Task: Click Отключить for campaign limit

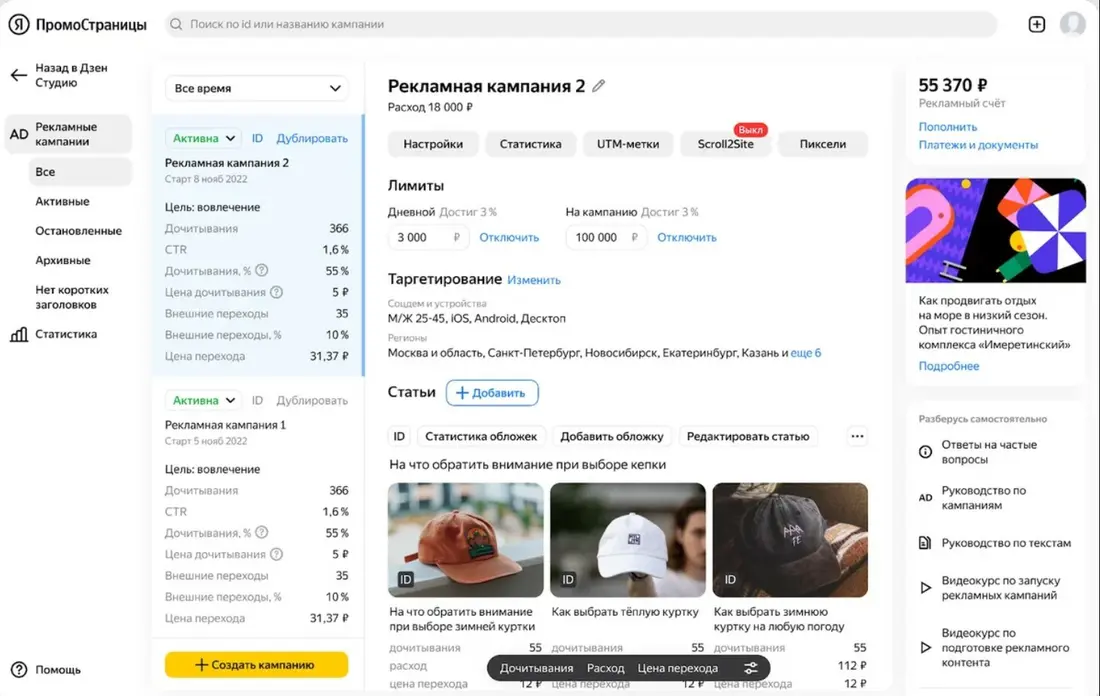Action: click(687, 237)
